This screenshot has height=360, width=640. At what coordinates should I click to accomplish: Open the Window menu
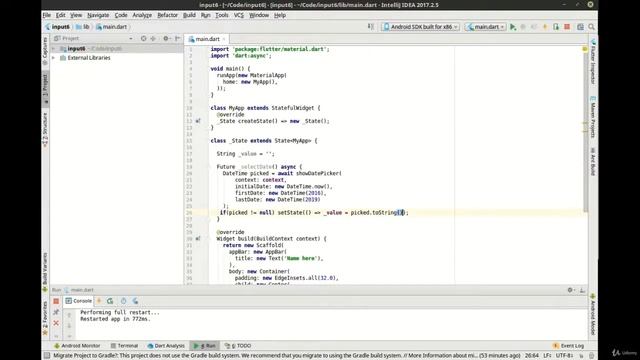259,15
